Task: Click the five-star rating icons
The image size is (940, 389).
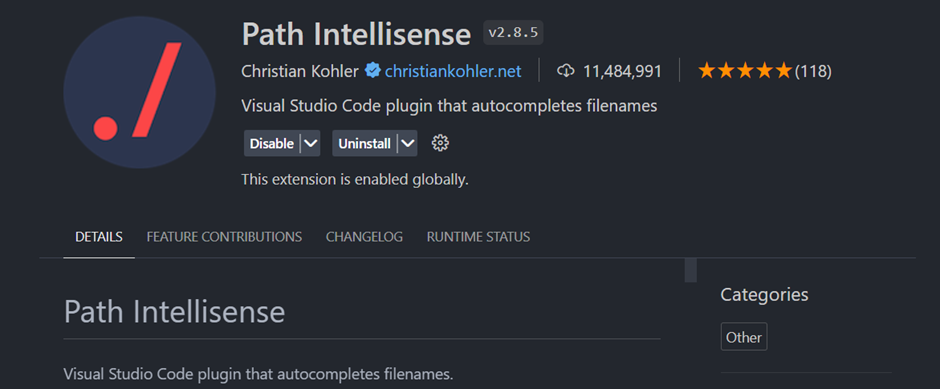Action: coord(745,71)
